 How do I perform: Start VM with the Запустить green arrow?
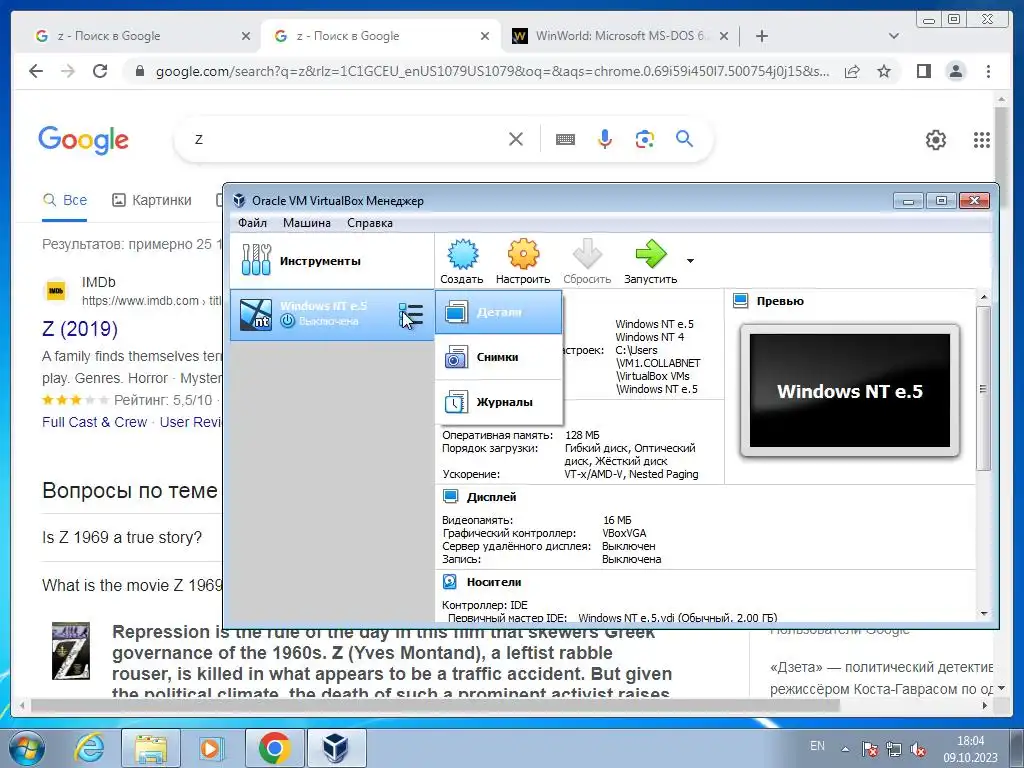(x=650, y=261)
